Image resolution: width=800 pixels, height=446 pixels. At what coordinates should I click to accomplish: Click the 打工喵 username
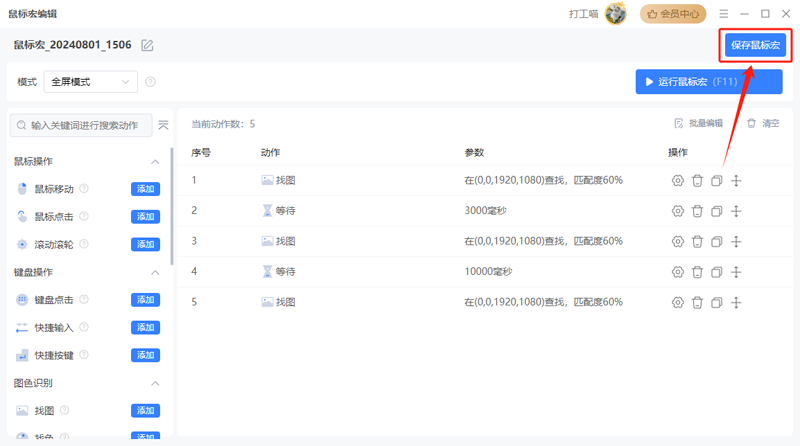tap(584, 14)
